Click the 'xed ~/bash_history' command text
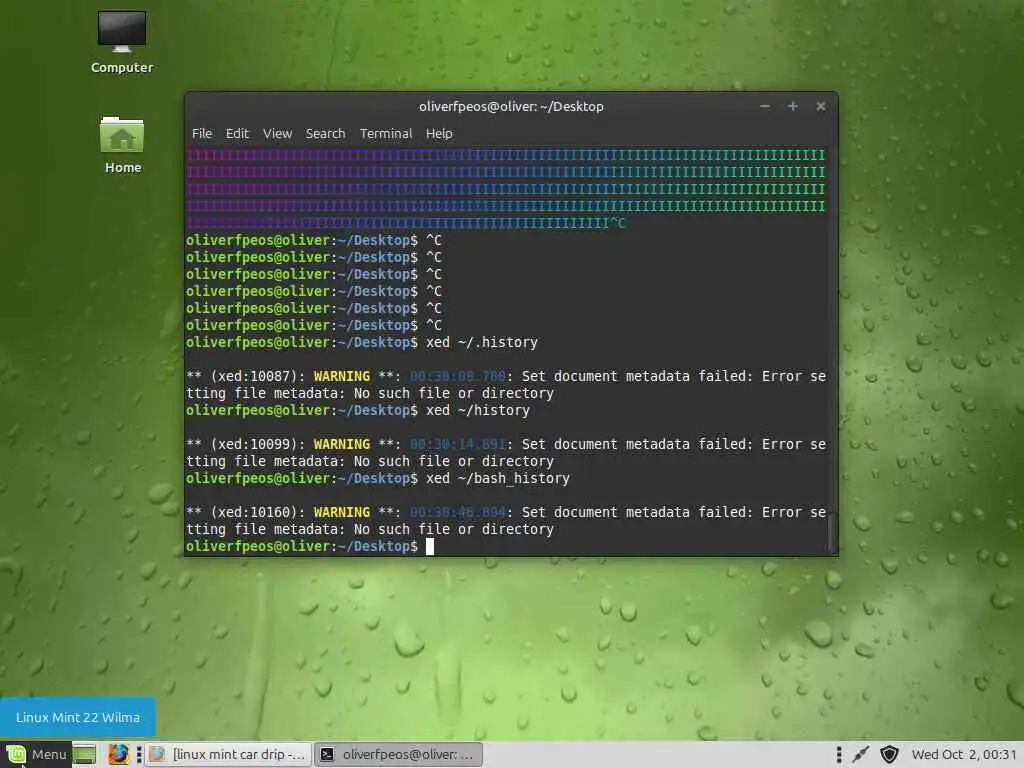1024x768 pixels. coord(498,478)
